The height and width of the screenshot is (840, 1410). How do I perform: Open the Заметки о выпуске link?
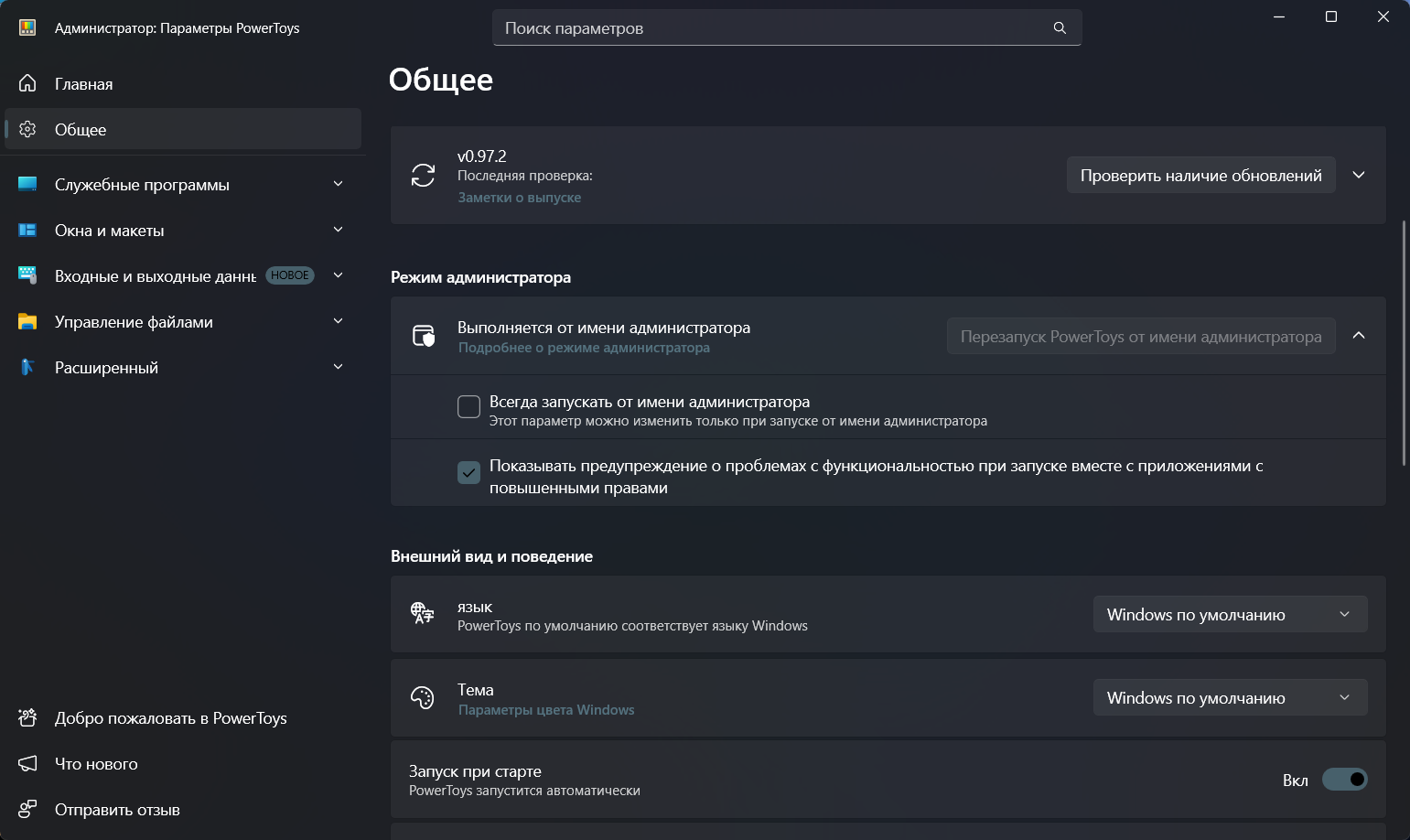click(x=519, y=198)
